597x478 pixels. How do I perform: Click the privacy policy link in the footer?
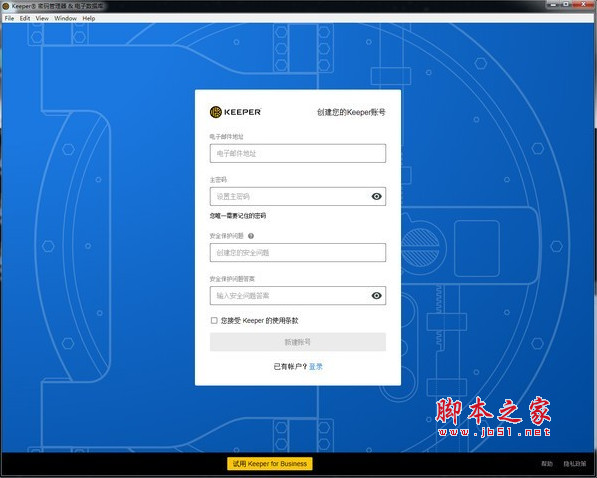point(575,464)
